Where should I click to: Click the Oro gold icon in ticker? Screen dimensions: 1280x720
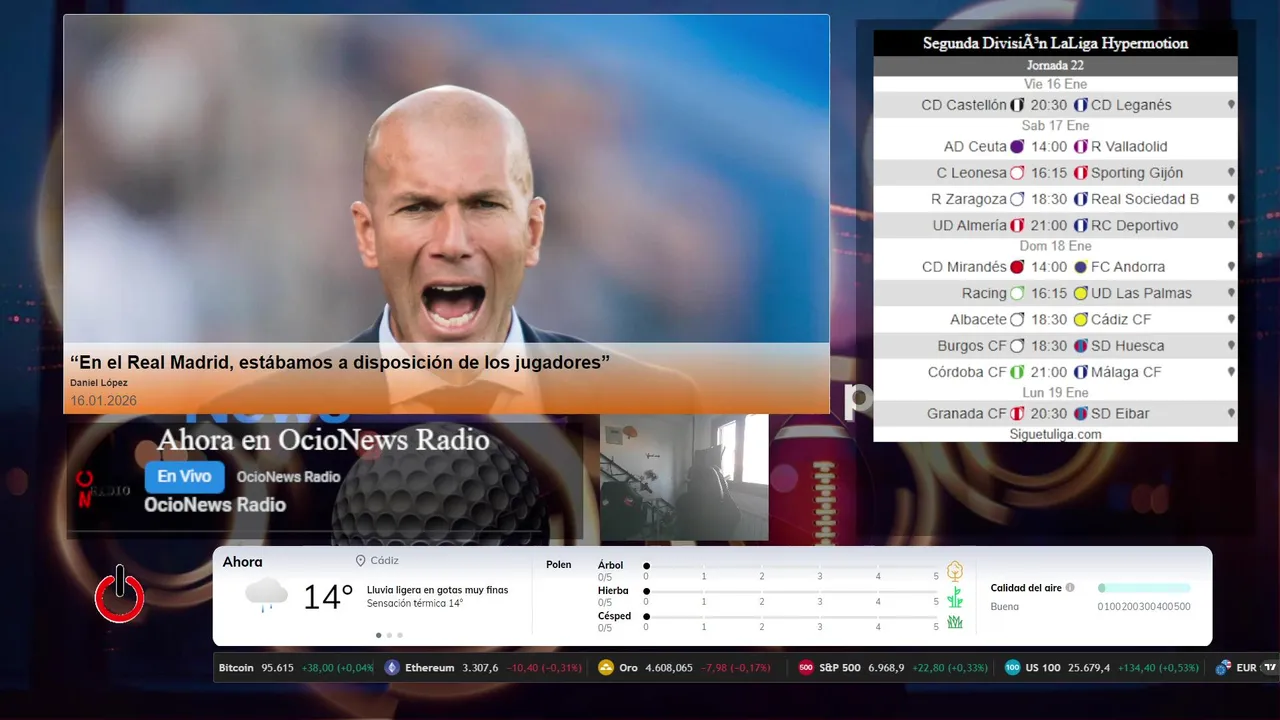(x=605, y=668)
